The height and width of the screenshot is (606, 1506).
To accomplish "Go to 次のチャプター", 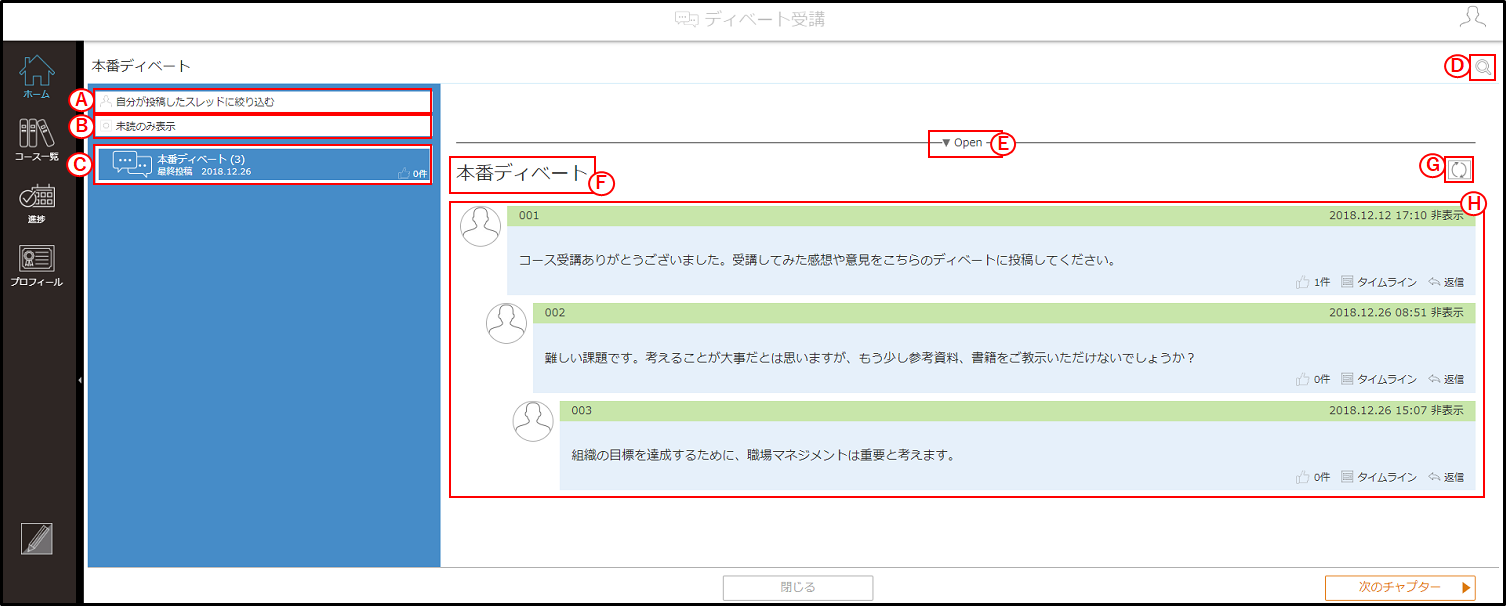I will (x=1400, y=587).
